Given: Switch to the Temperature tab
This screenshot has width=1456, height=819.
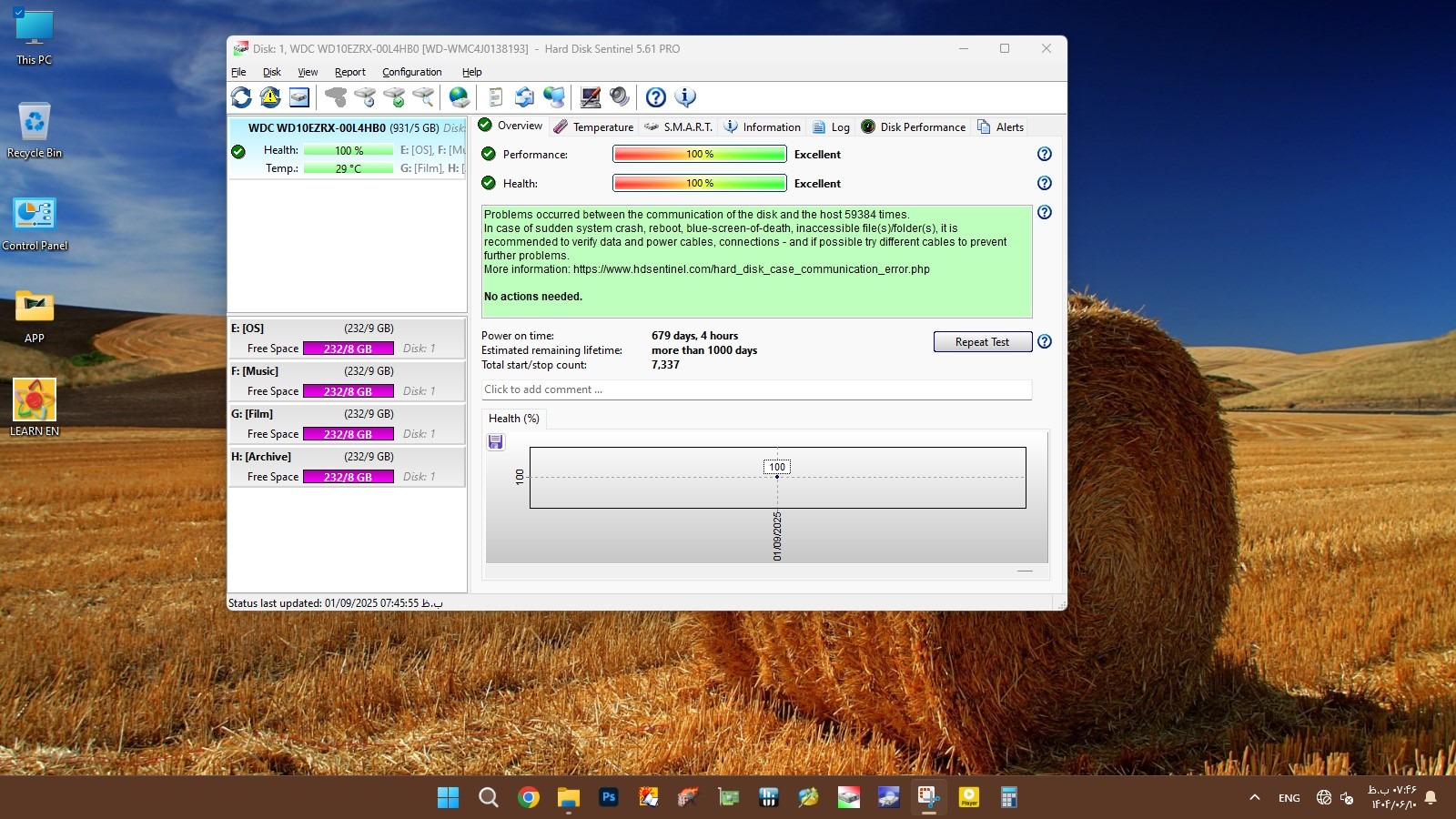Looking at the screenshot, I should [593, 126].
